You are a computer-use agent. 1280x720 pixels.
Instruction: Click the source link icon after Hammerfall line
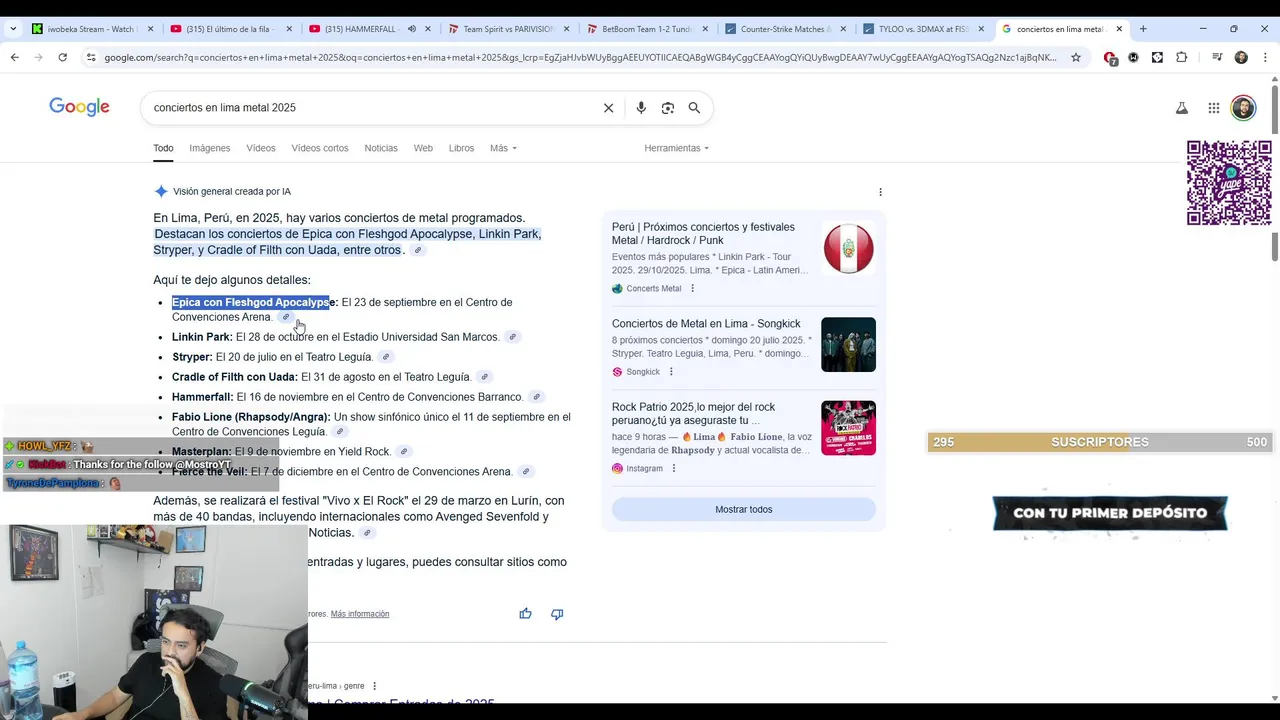click(x=536, y=397)
